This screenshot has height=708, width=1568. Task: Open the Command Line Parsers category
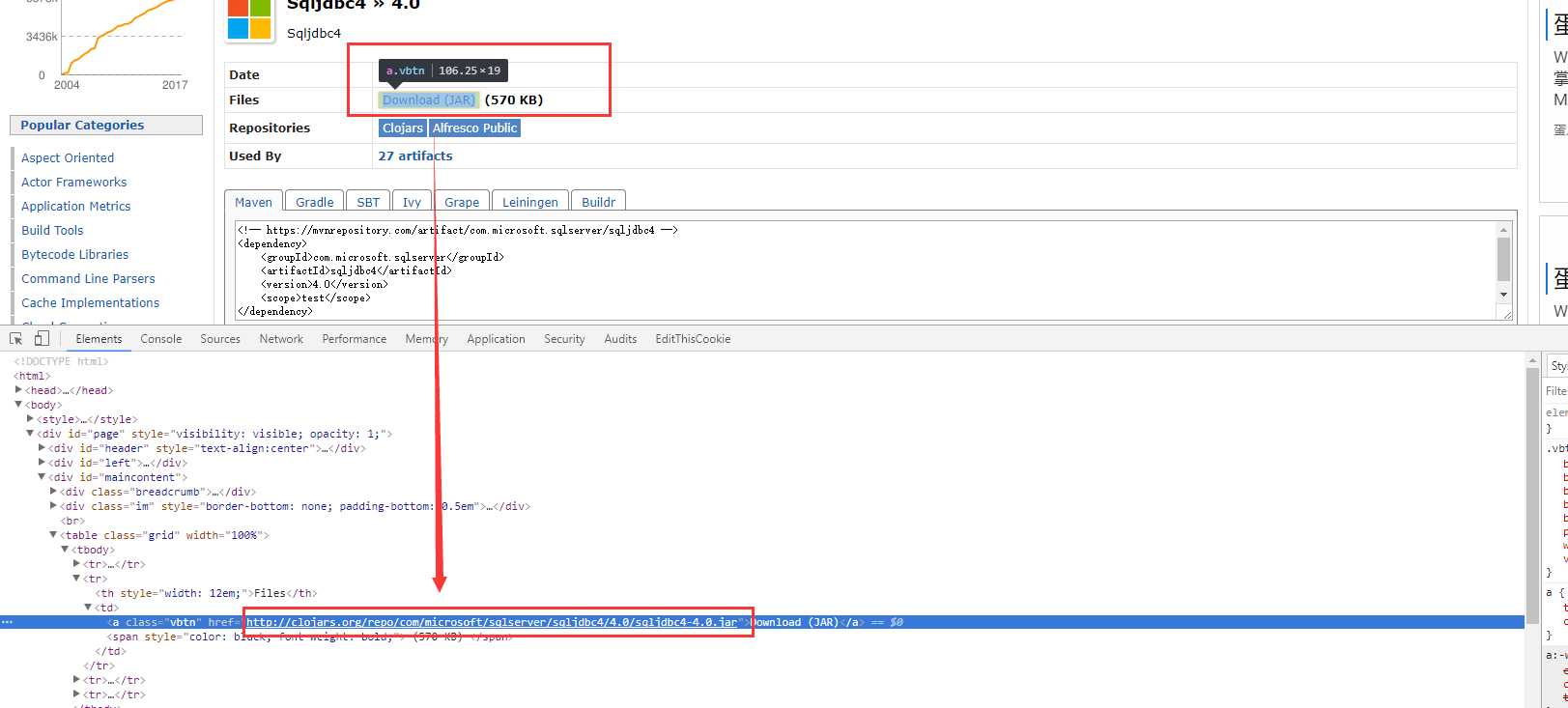(88, 278)
